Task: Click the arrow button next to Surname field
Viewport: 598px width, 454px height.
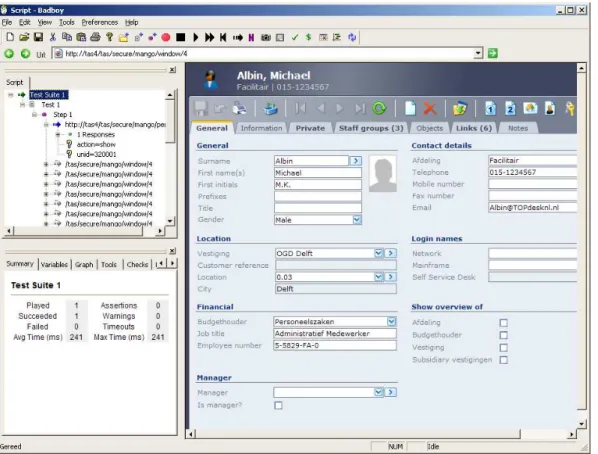Action: click(x=356, y=161)
